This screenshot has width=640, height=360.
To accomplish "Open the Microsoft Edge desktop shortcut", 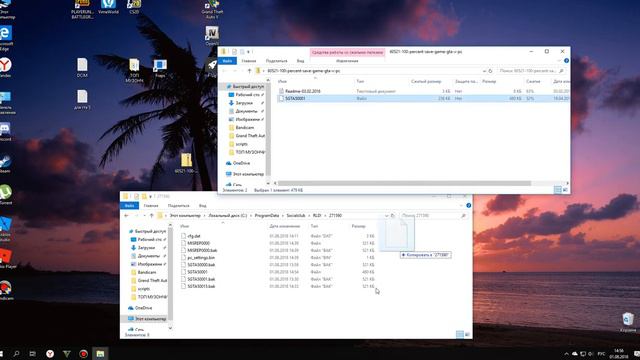I will coord(6,38).
